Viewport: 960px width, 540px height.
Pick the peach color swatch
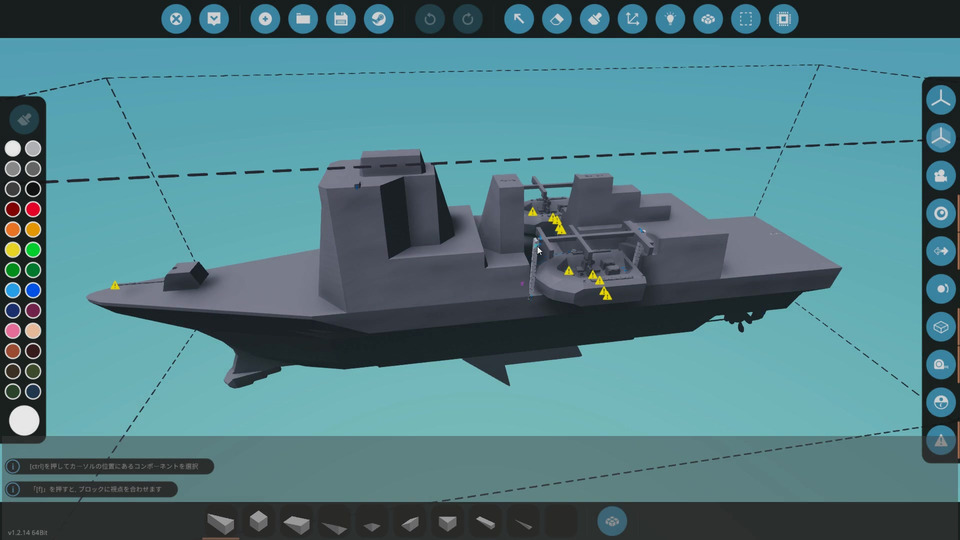[33, 330]
